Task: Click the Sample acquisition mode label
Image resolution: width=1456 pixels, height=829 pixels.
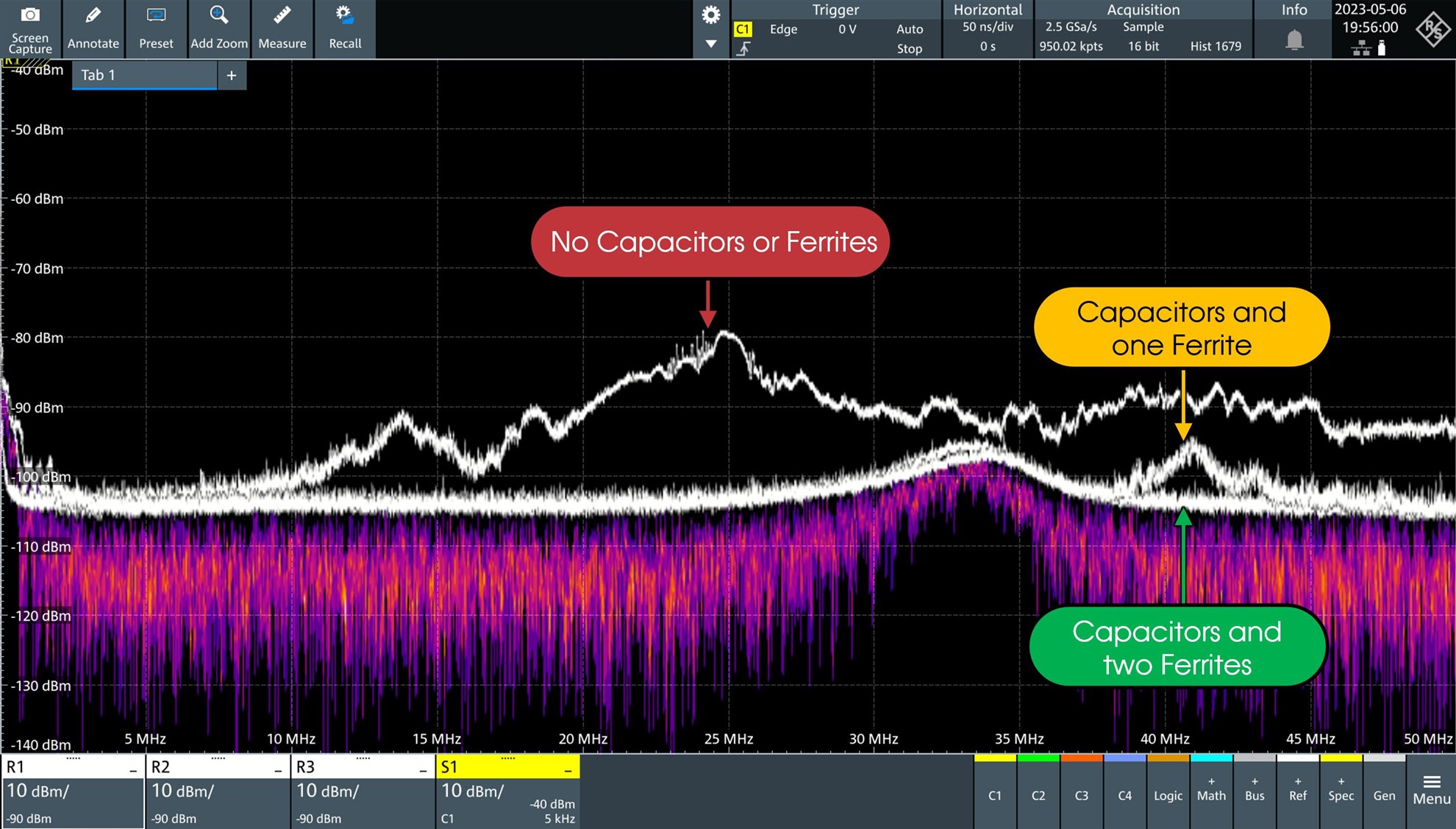Action: [1143, 27]
